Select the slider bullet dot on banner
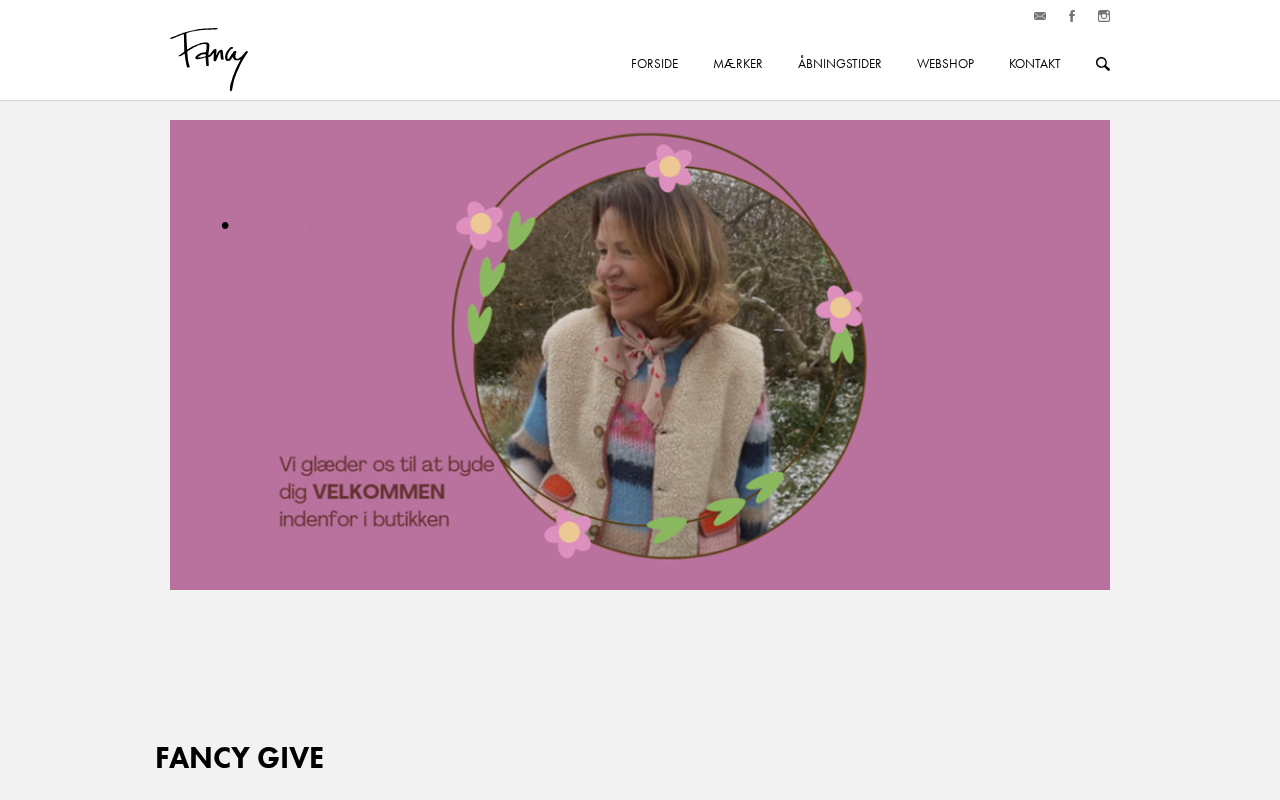 point(225,226)
